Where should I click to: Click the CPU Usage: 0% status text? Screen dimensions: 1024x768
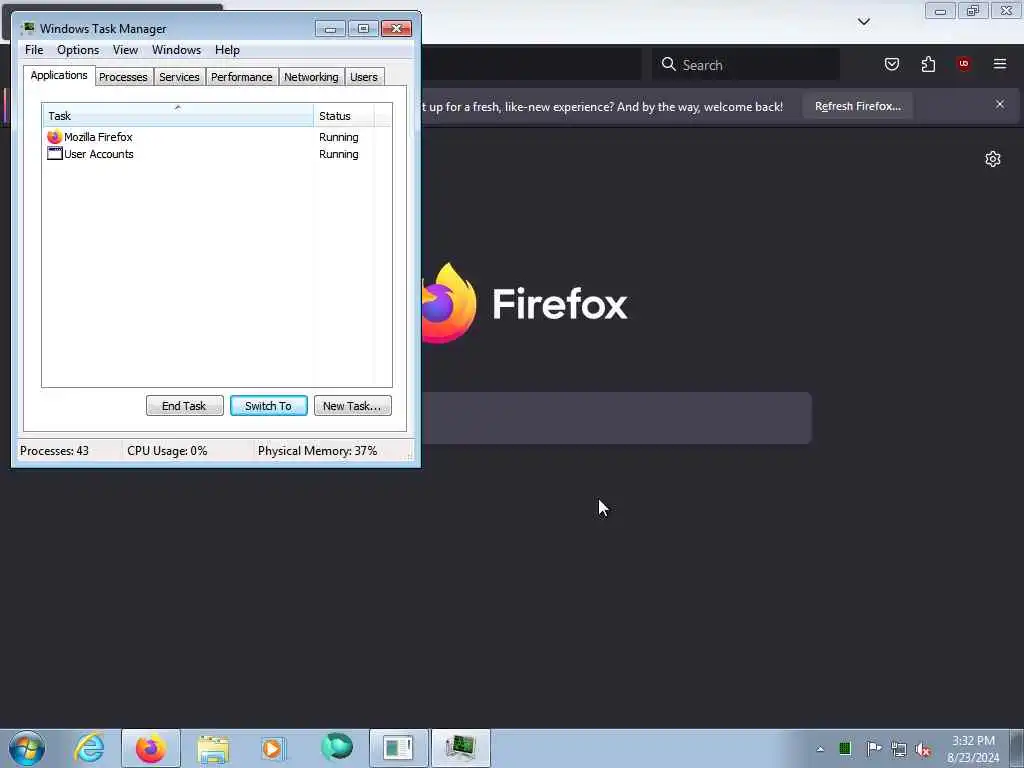point(167,451)
